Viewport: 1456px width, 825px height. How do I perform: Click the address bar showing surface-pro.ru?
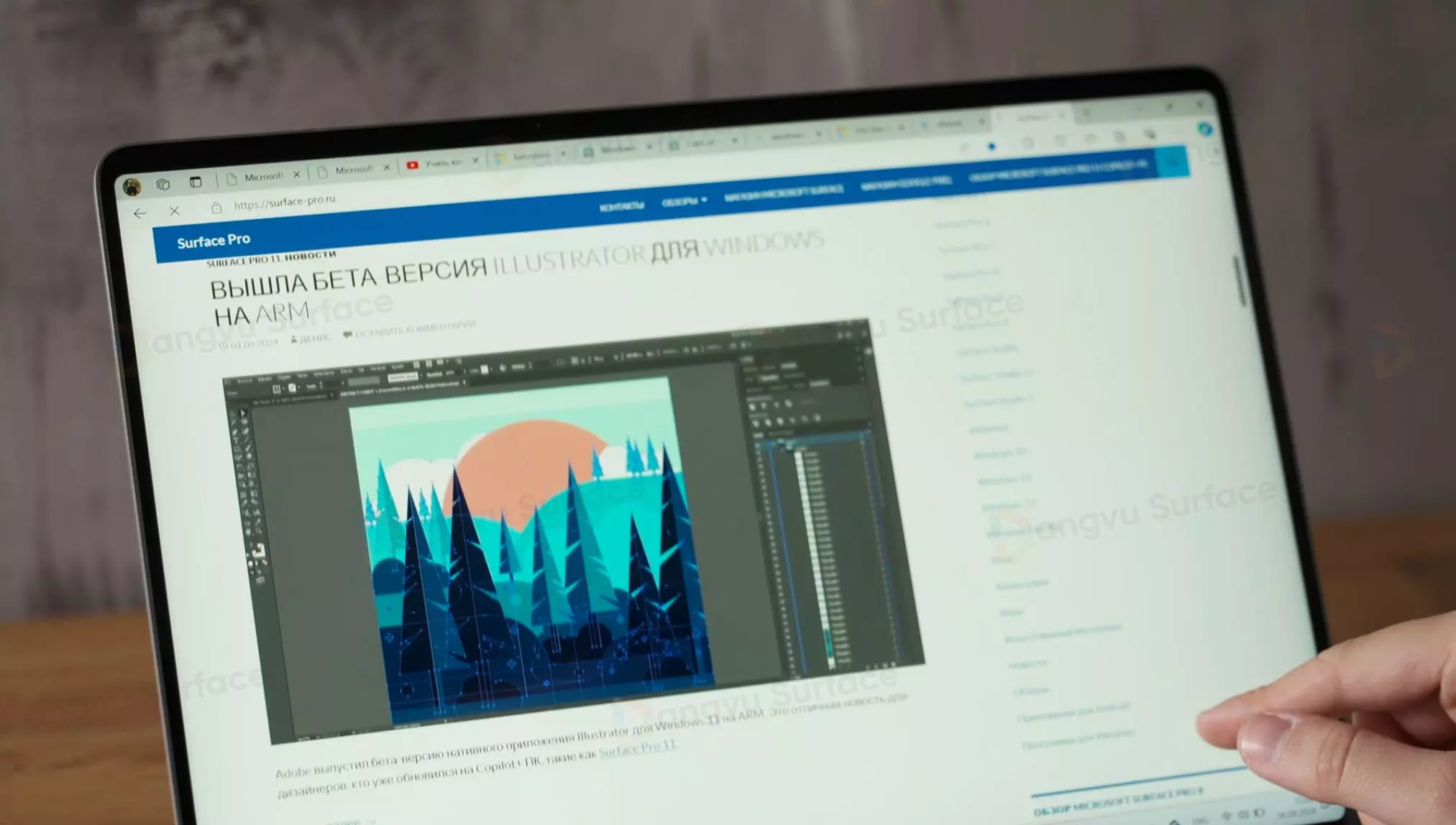285,202
